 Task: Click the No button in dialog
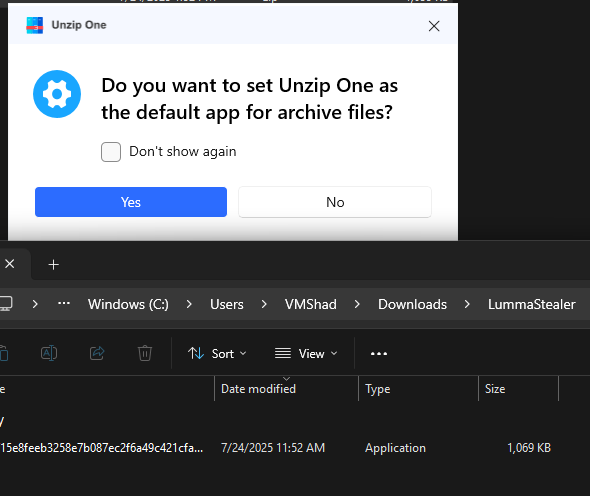pyautogui.click(x=335, y=202)
